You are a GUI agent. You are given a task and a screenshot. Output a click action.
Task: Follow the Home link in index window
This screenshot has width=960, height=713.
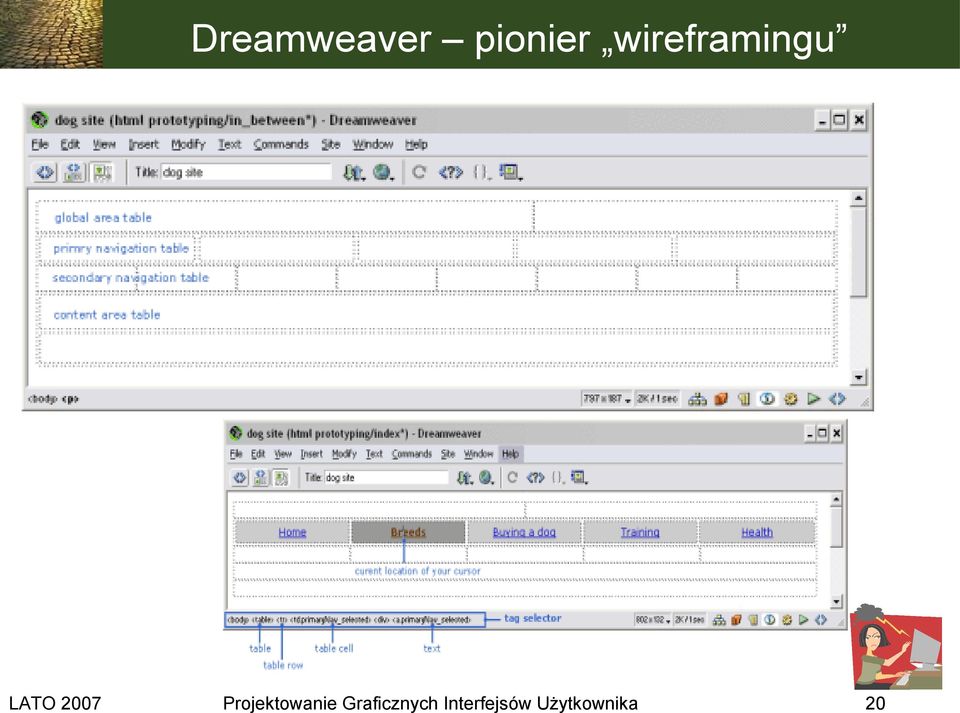tap(292, 532)
